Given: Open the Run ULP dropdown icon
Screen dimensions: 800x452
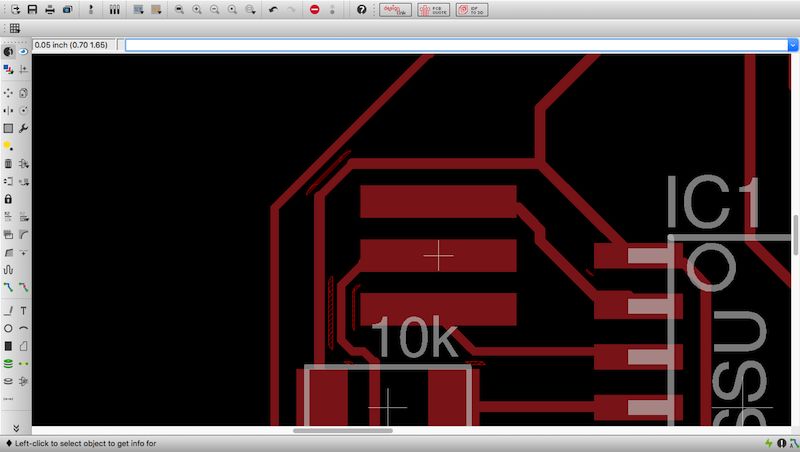Looking at the screenshot, I should (x=156, y=9).
